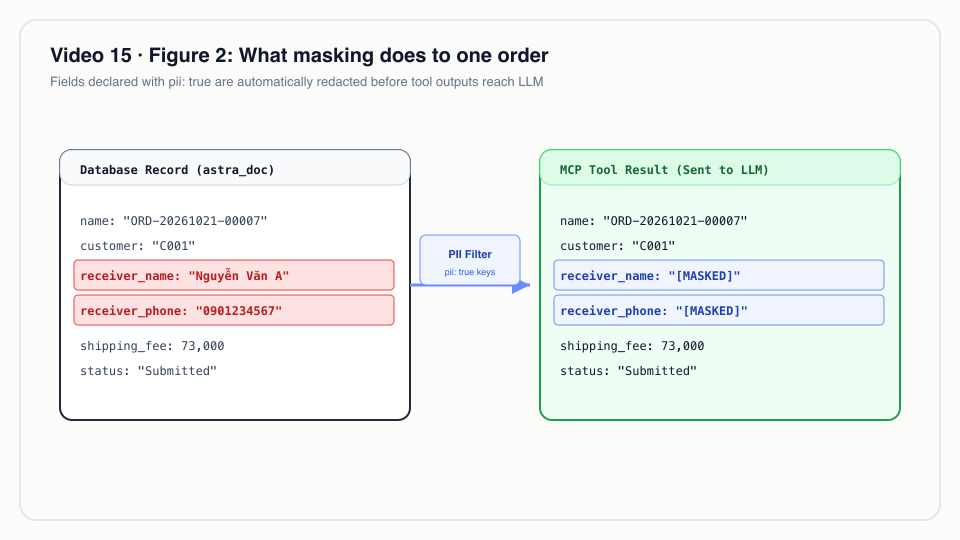Viewport: 960px width, 540px height.
Task: Click the figure title 'Video 15 · Figure 2'
Action: coord(299,55)
